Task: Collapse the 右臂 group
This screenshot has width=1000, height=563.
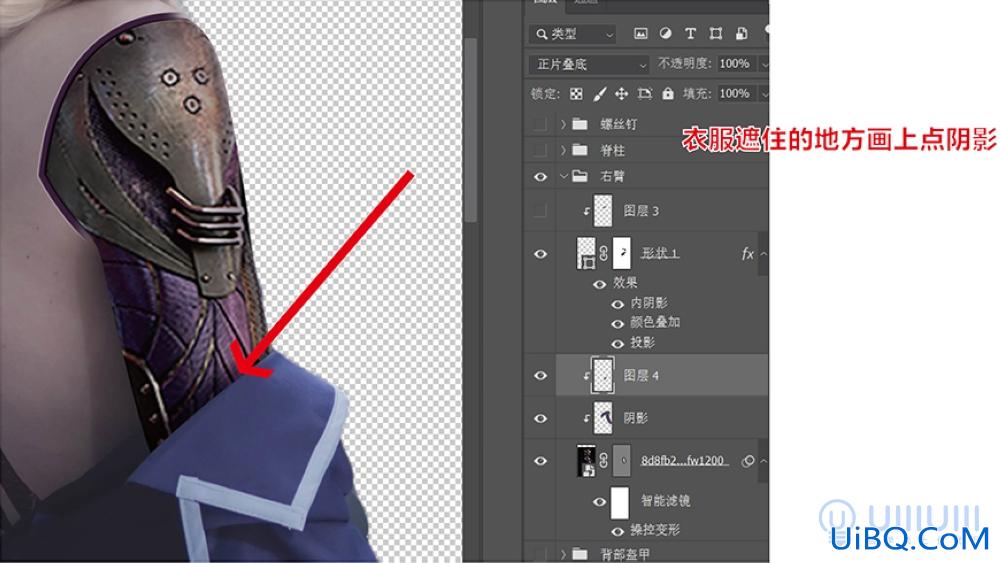Action: [563, 176]
